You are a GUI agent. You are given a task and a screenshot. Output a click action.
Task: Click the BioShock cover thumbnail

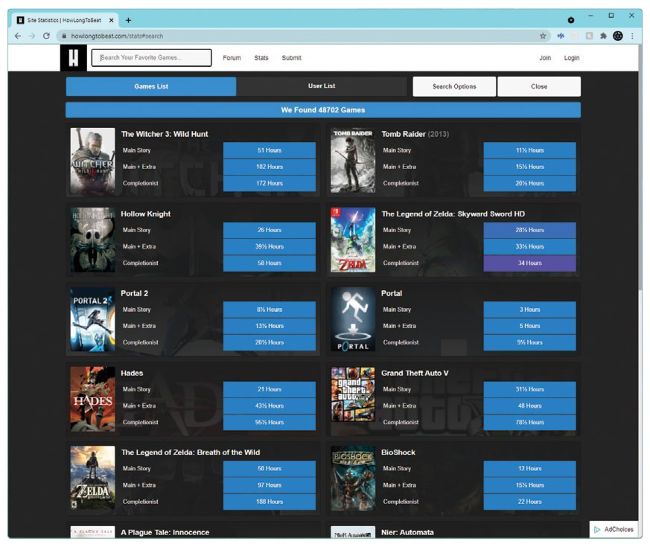click(x=353, y=478)
